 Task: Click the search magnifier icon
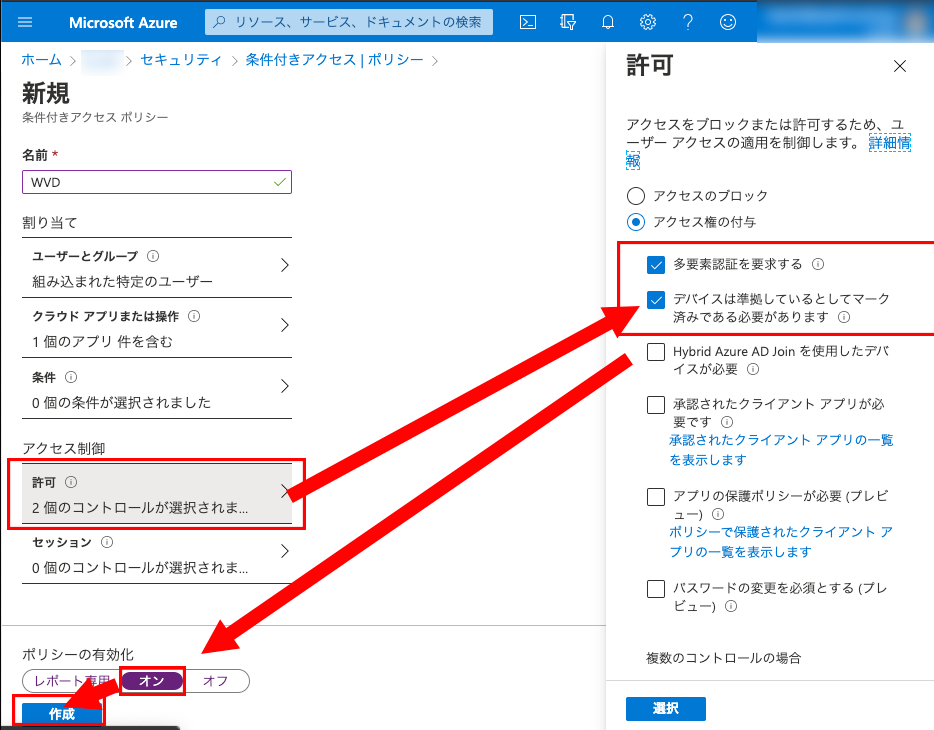tap(219, 22)
